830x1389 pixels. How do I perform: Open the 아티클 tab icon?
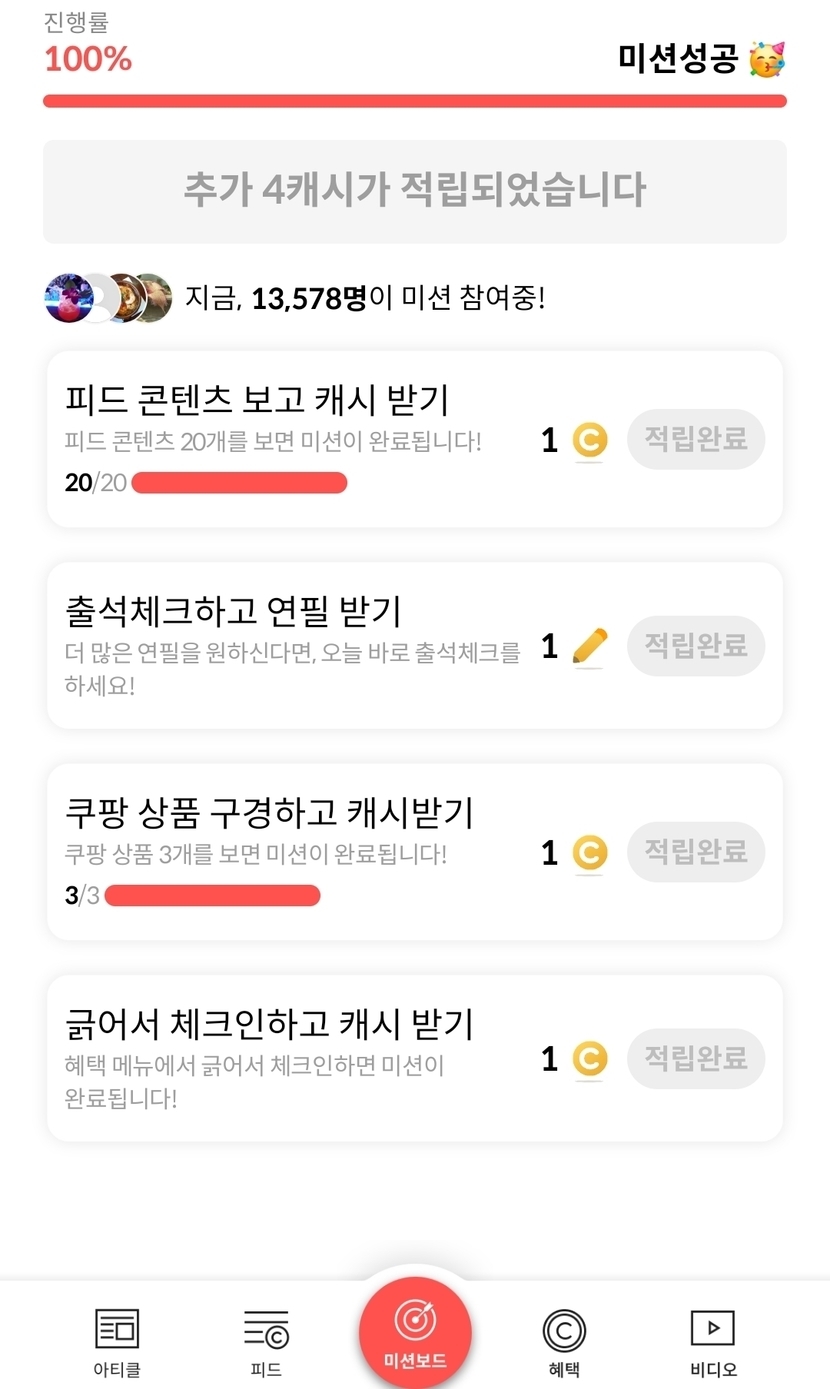coord(117,1330)
